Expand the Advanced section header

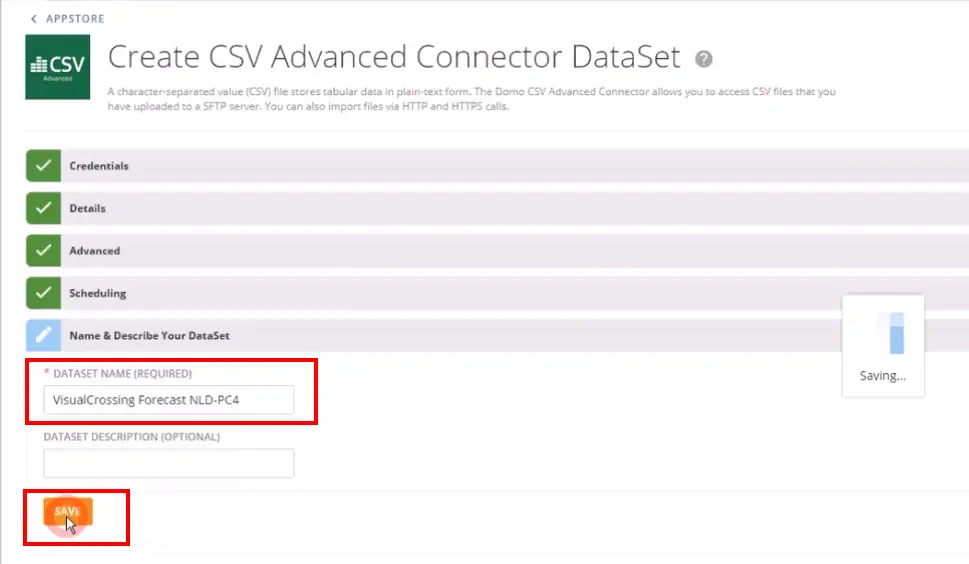pos(94,251)
